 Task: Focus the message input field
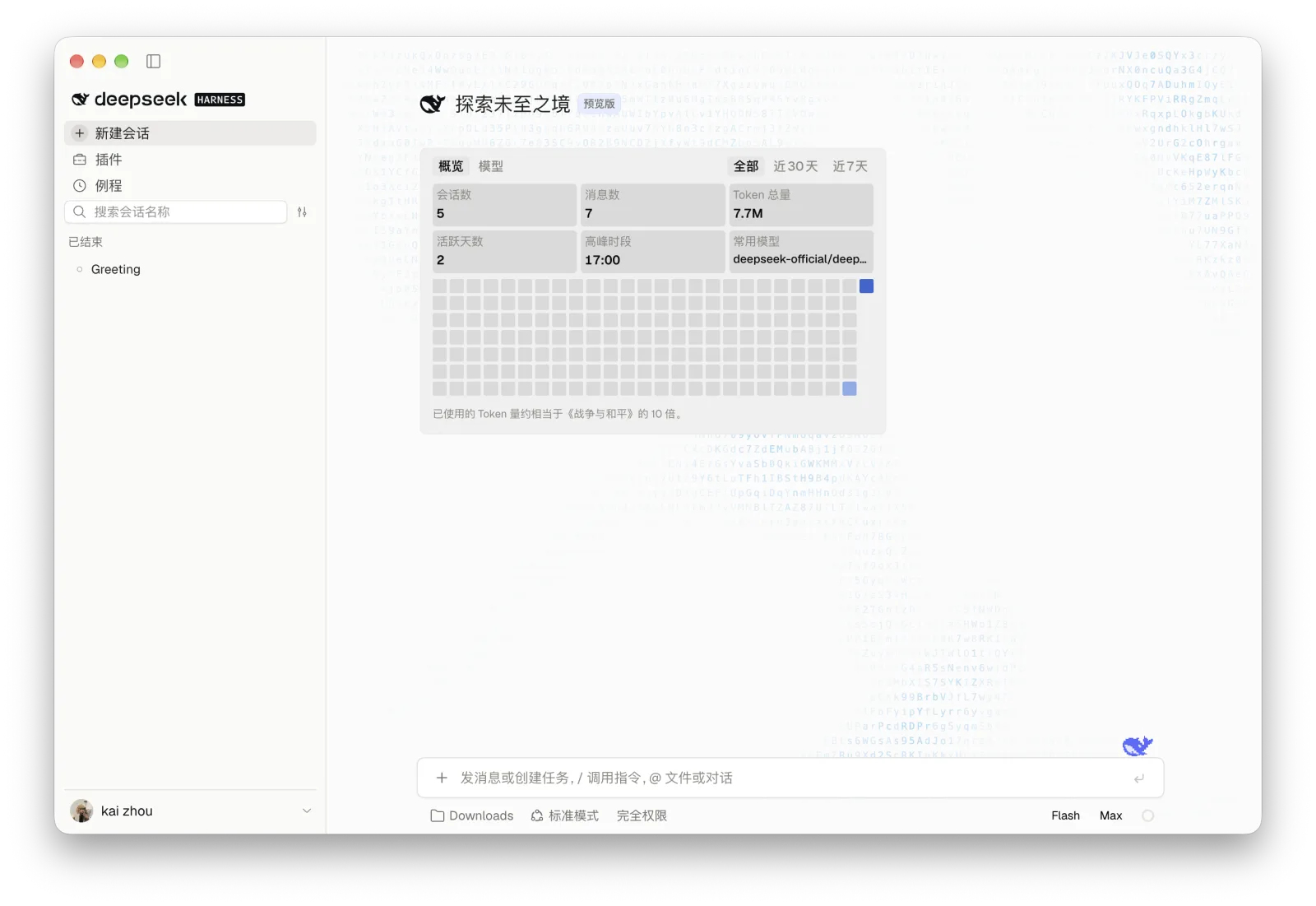790,778
